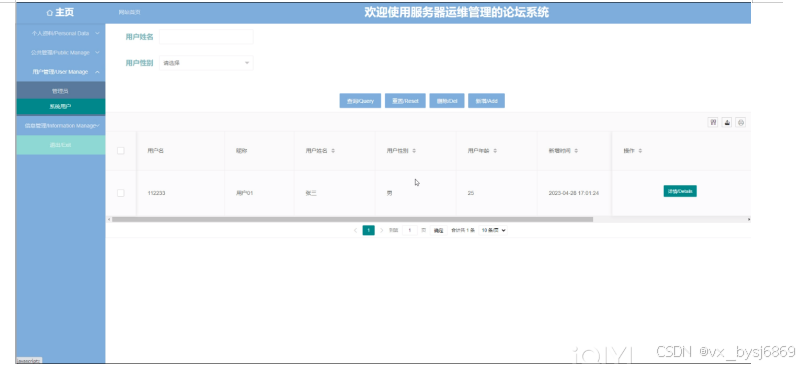The height and width of the screenshot is (367, 810).
Task: Go to next page arrow in pagination
Action: (x=382, y=230)
